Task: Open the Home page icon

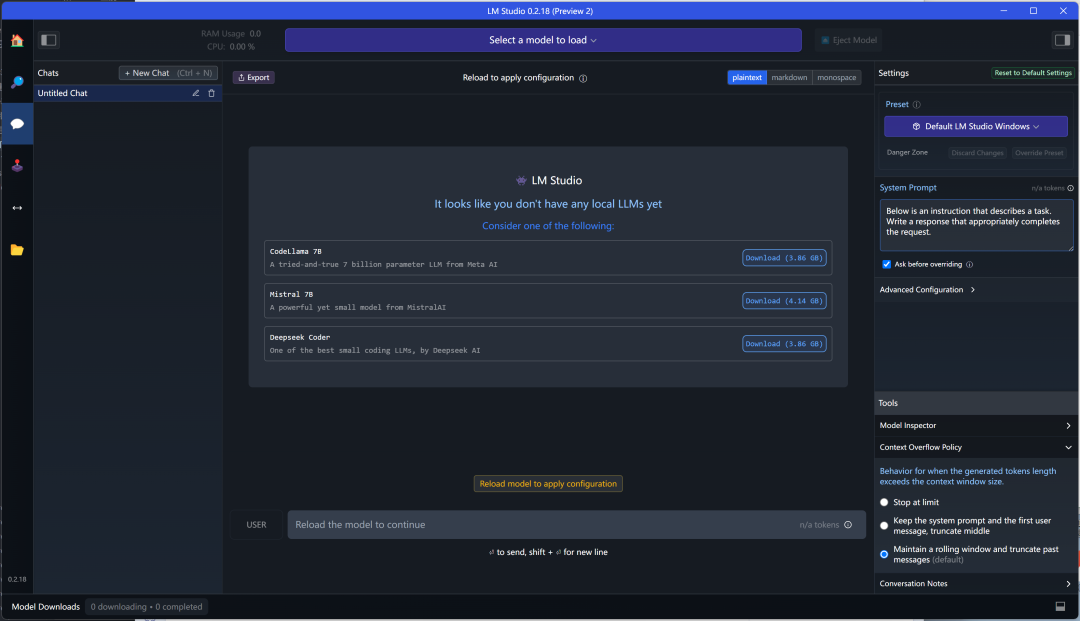Action: pos(17,41)
